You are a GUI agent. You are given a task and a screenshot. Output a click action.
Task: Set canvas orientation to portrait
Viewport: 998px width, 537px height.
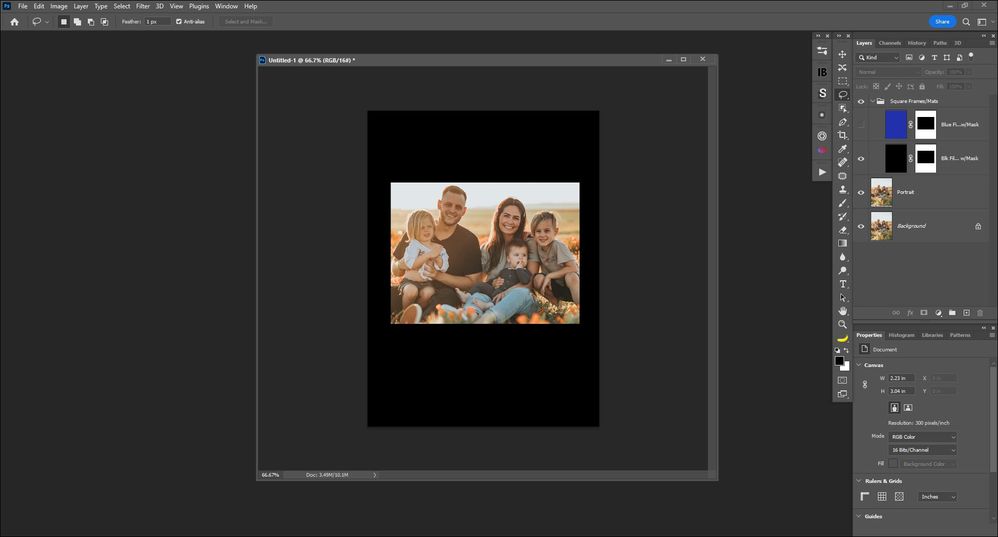tap(894, 408)
